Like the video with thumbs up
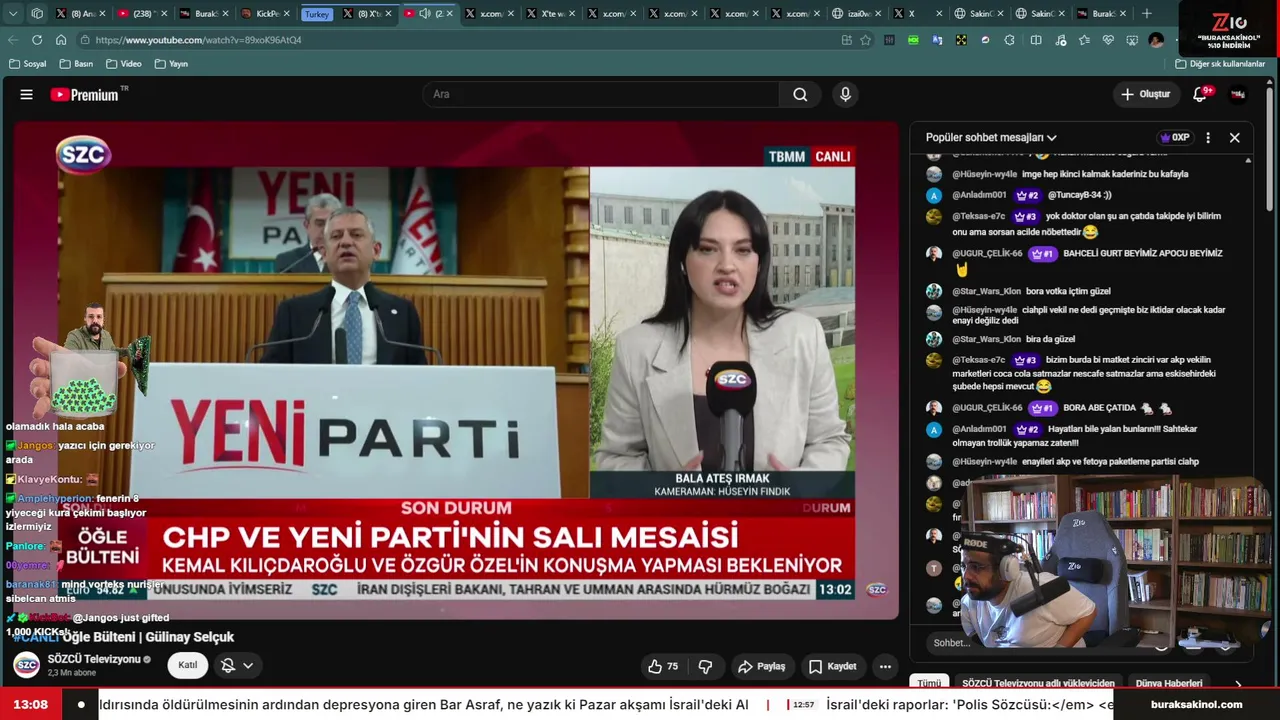 tap(663, 666)
